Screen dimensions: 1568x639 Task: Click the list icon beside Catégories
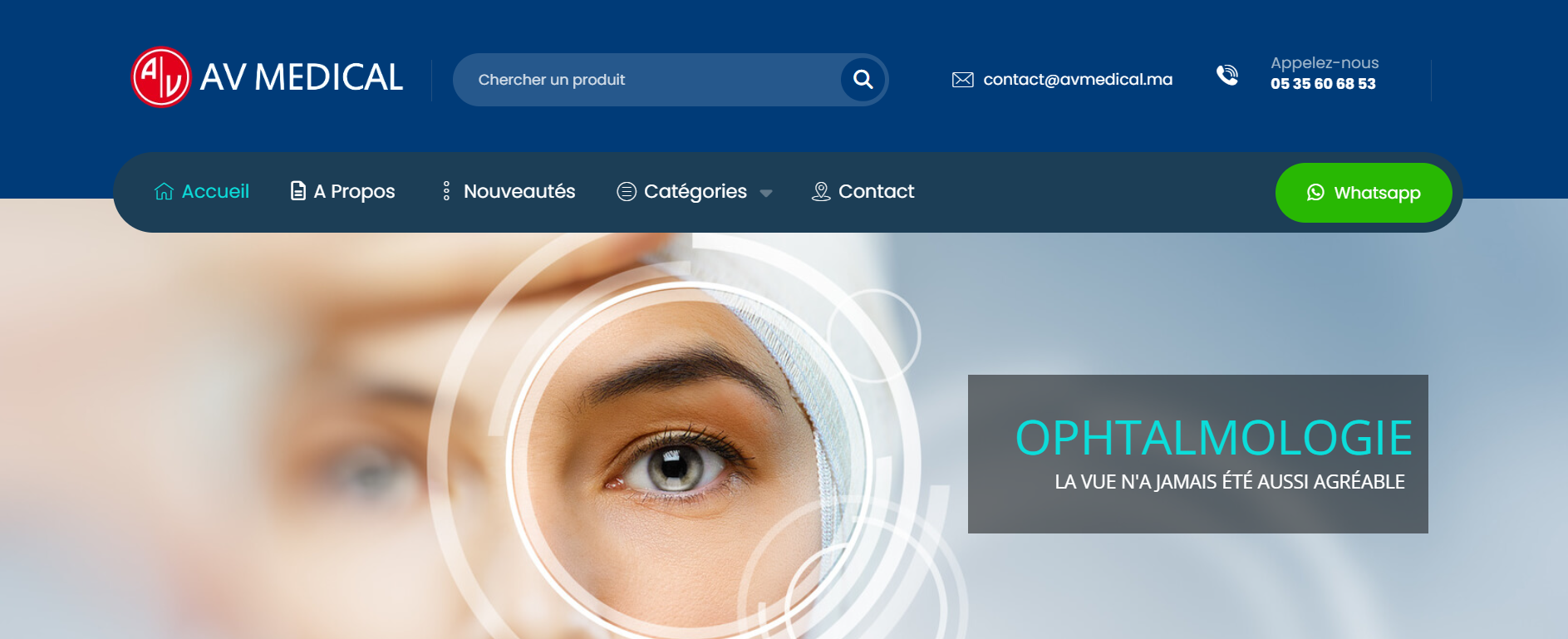[627, 192]
